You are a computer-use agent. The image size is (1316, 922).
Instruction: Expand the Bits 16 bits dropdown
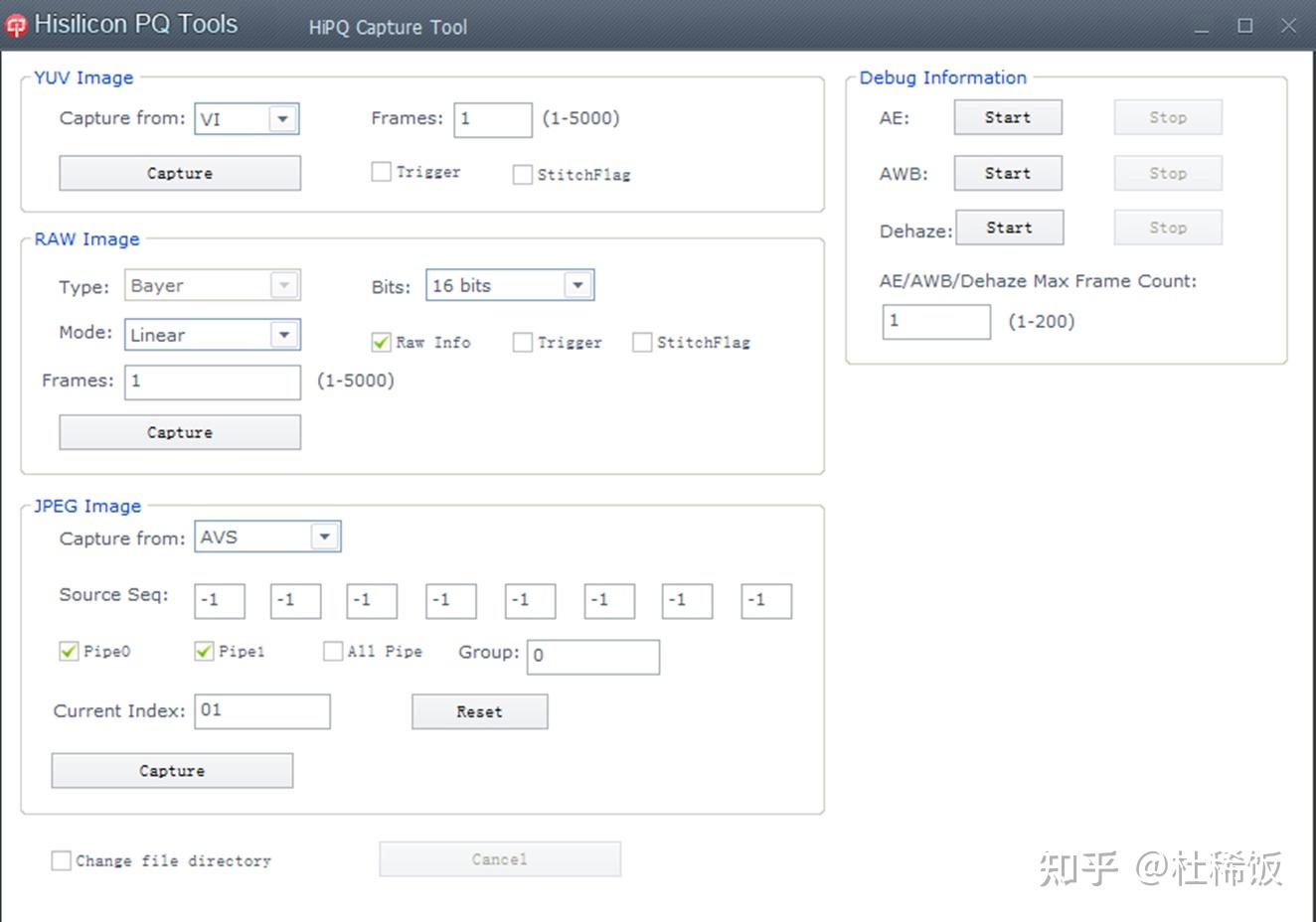point(510,285)
